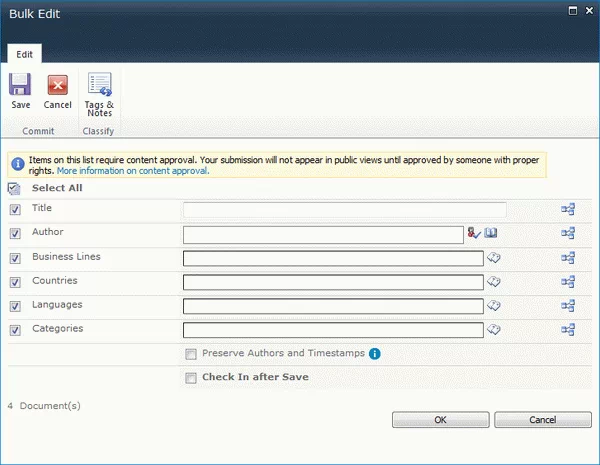Viewport: 600px width, 465px height.
Task: Uncheck the Categories checkbox
Action: pyautogui.click(x=15, y=330)
